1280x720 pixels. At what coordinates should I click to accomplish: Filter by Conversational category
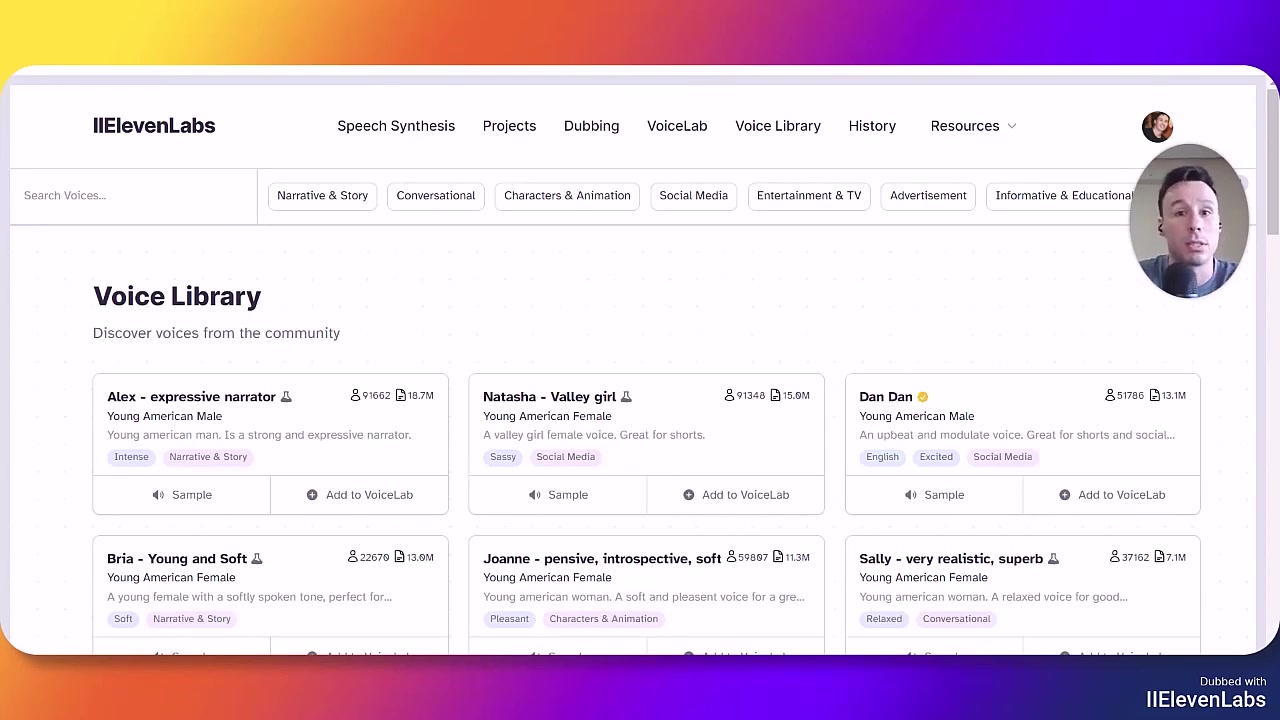pyautogui.click(x=436, y=196)
